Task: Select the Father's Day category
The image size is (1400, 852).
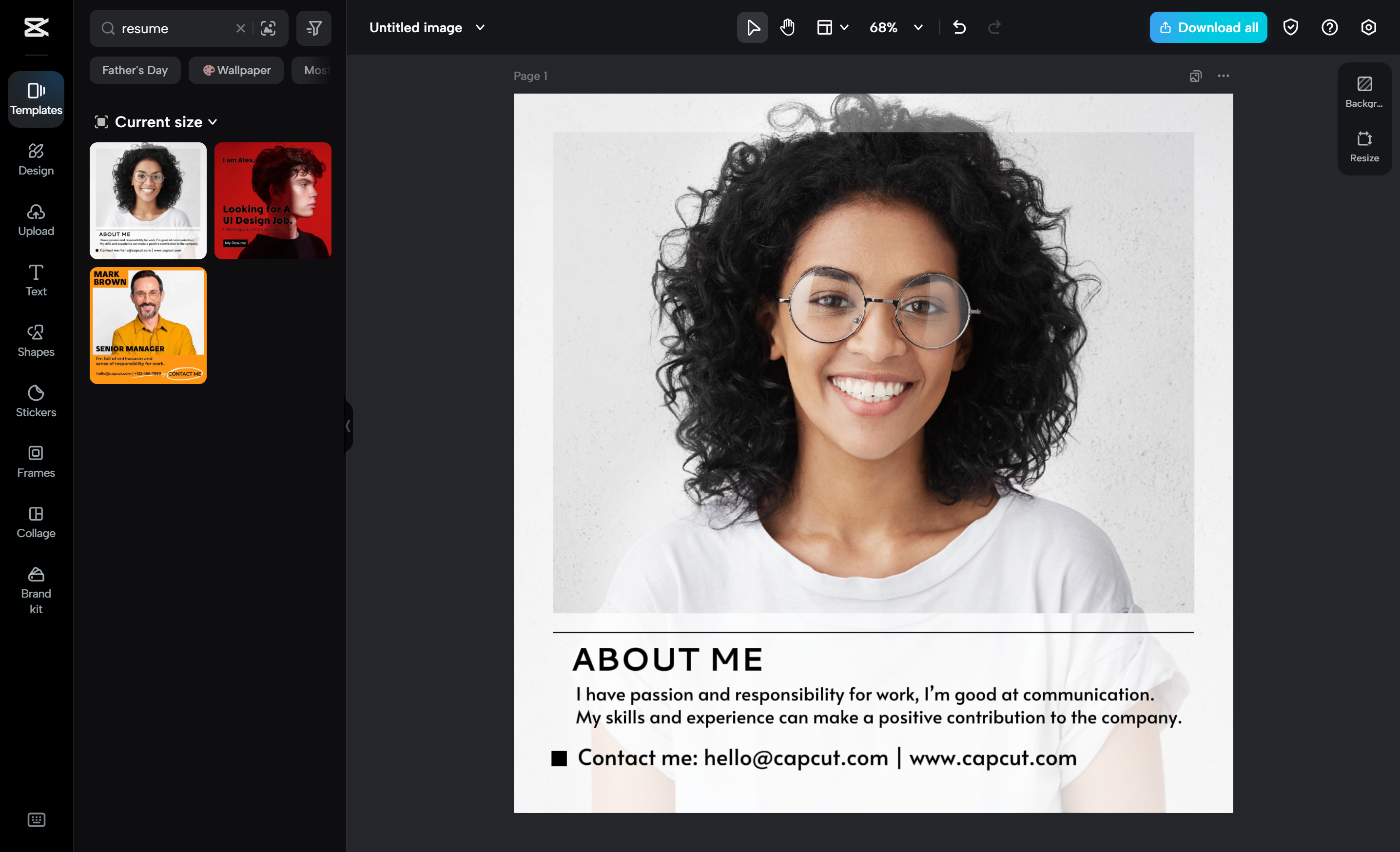Action: (135, 70)
